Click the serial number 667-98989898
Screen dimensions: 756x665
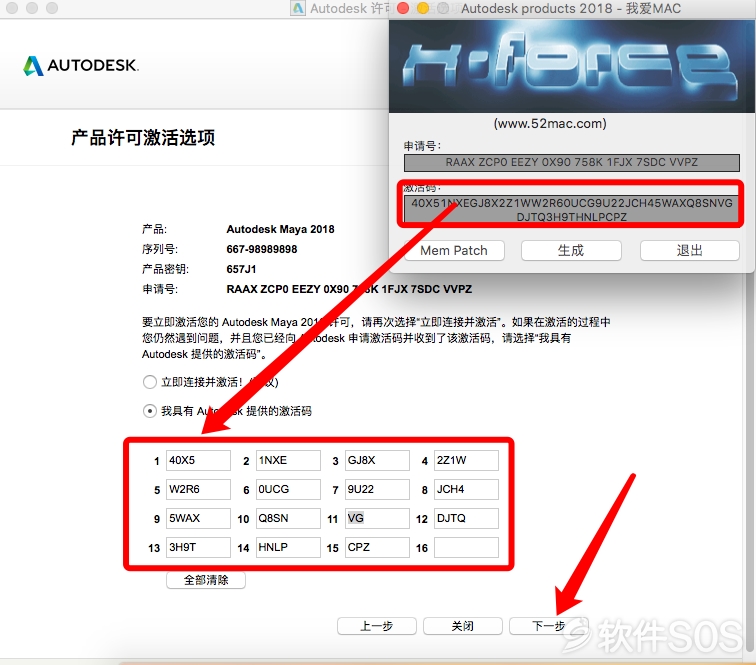262,249
